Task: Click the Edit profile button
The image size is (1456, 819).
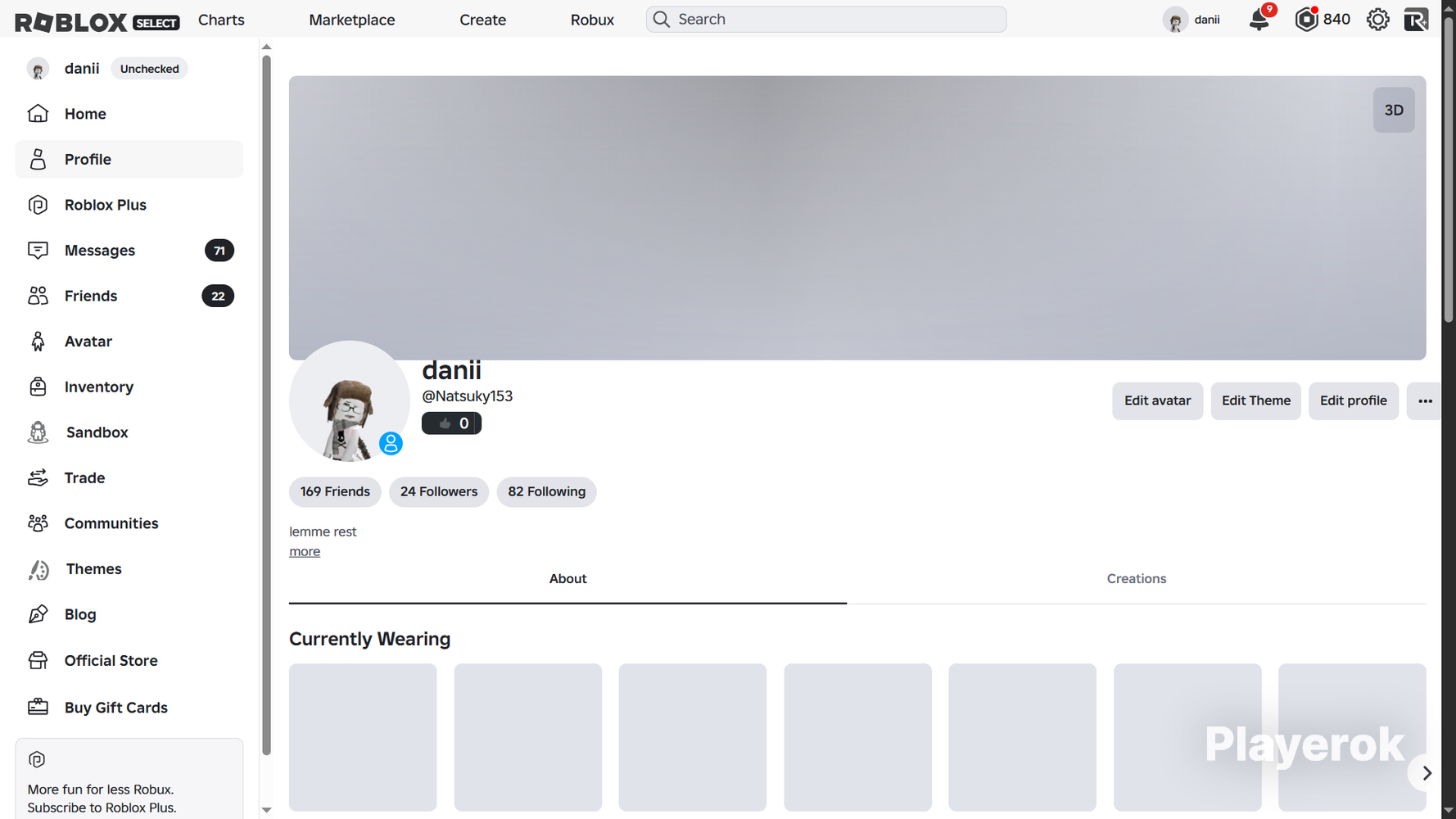Action: click(x=1354, y=401)
